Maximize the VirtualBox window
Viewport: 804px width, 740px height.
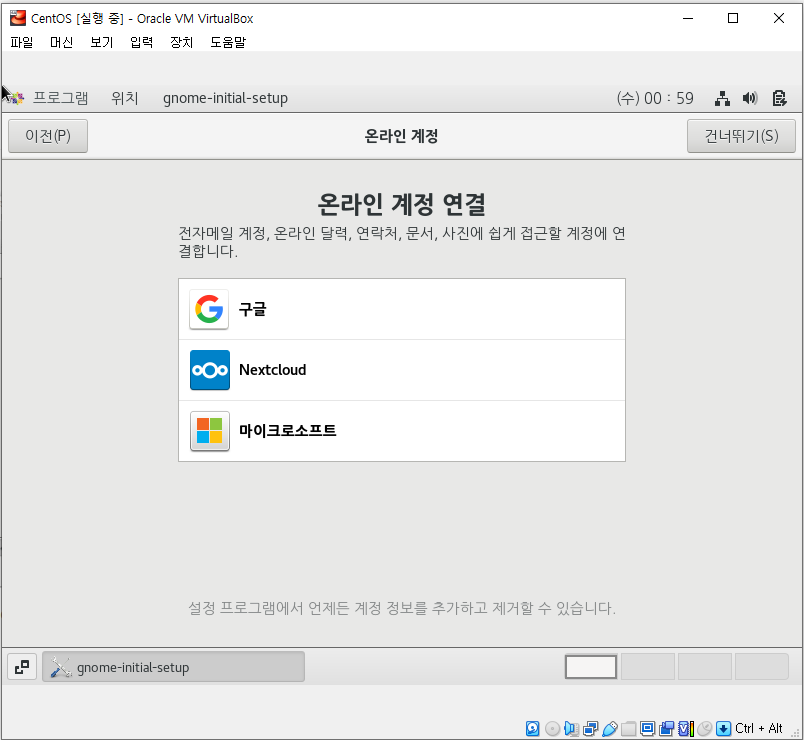733,18
